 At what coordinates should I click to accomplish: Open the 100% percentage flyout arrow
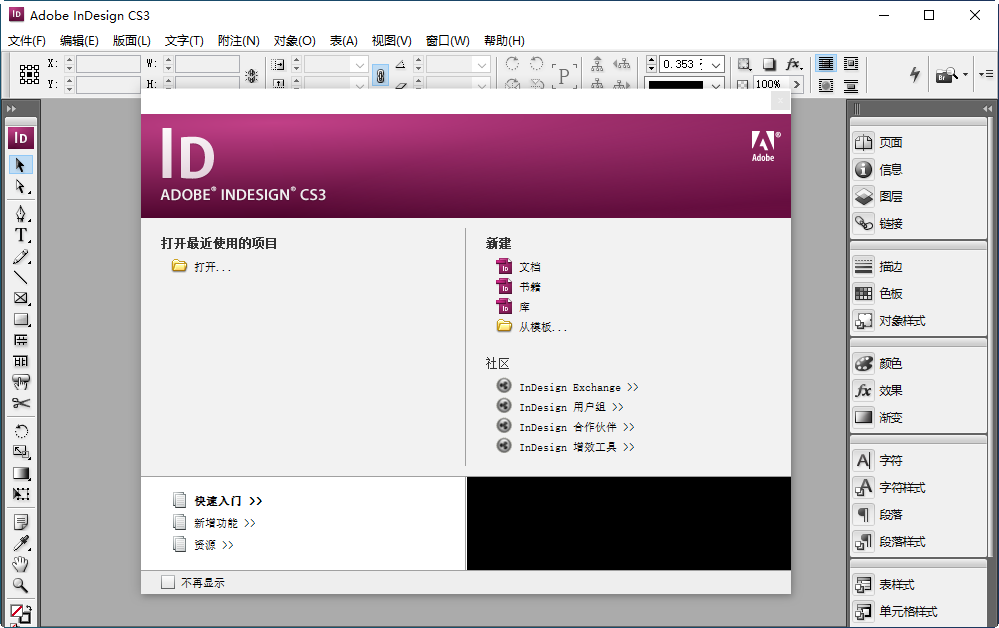[x=796, y=84]
